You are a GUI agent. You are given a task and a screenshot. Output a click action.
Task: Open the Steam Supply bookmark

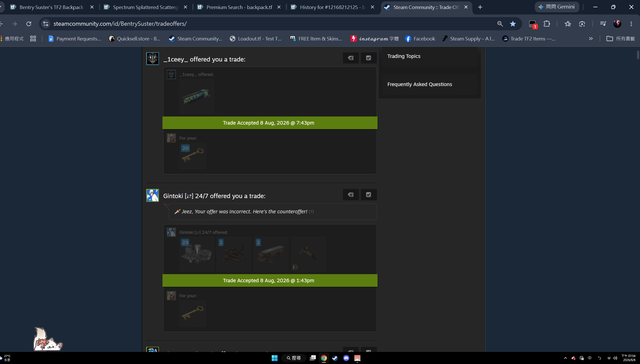pos(468,39)
